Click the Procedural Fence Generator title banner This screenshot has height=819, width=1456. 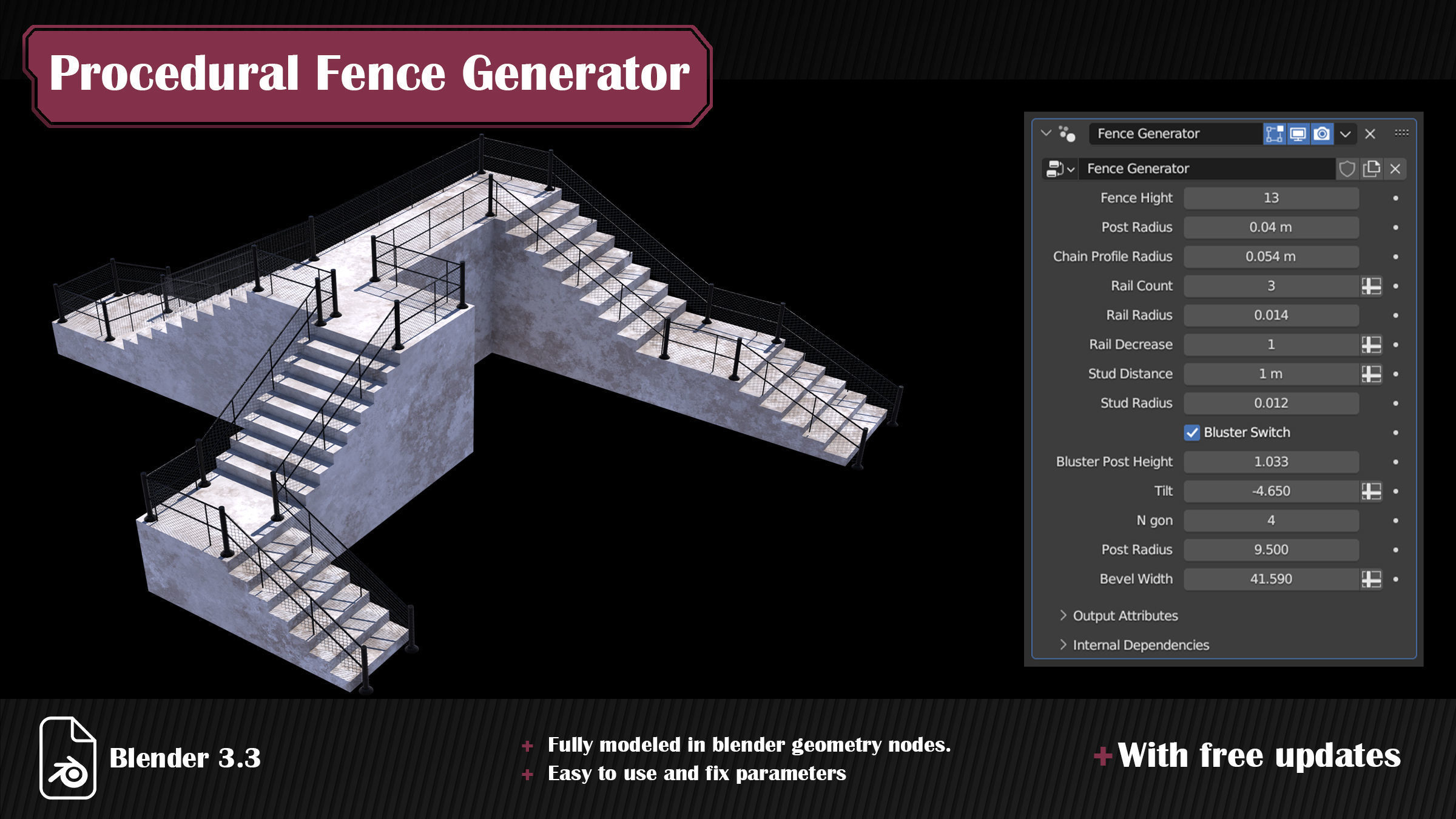[x=368, y=76]
